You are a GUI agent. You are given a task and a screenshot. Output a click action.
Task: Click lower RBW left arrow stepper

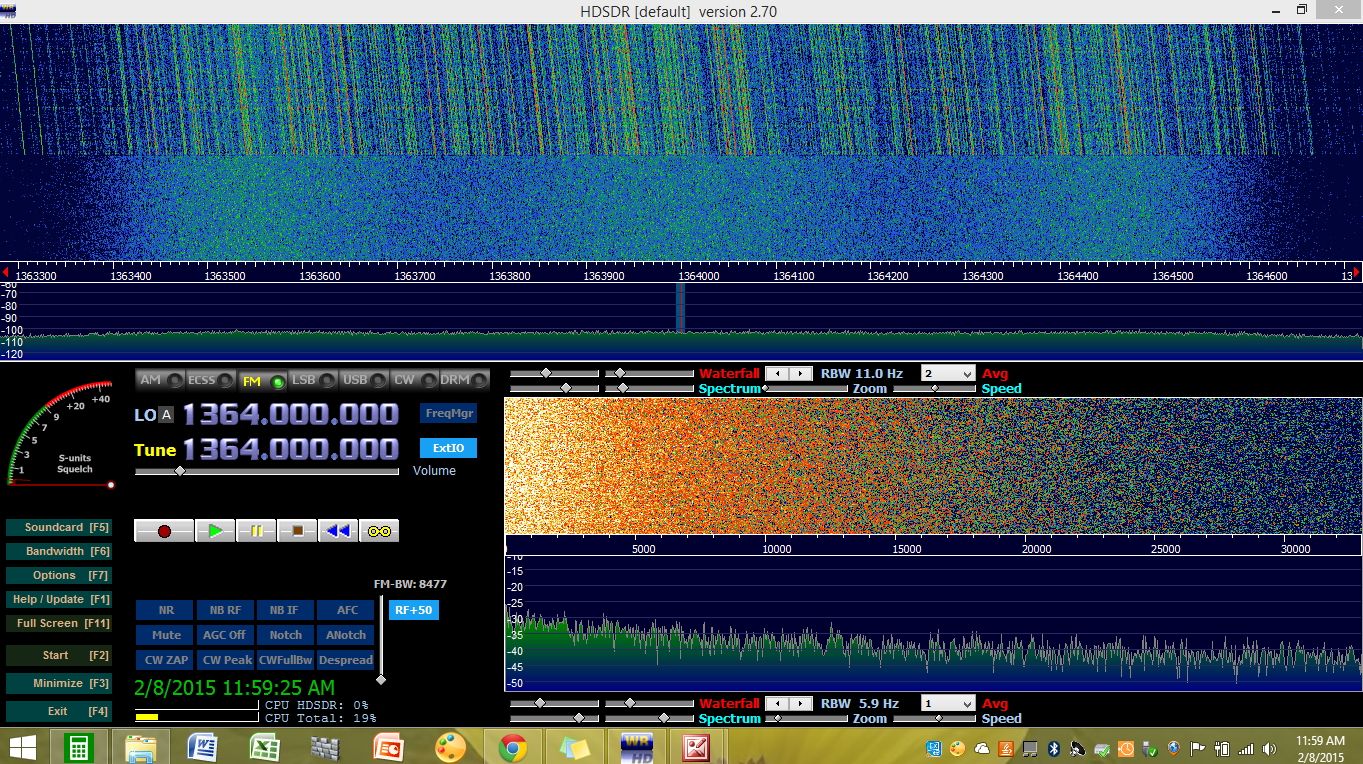777,703
